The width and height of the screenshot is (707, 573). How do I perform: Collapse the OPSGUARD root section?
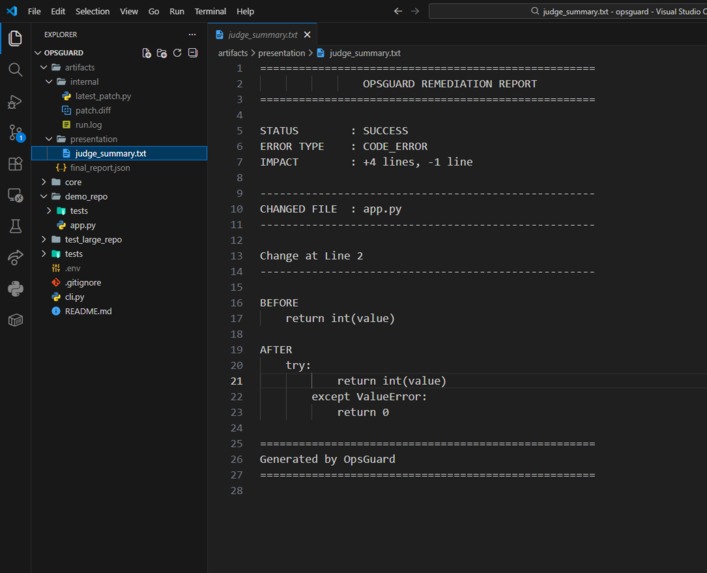point(38,53)
